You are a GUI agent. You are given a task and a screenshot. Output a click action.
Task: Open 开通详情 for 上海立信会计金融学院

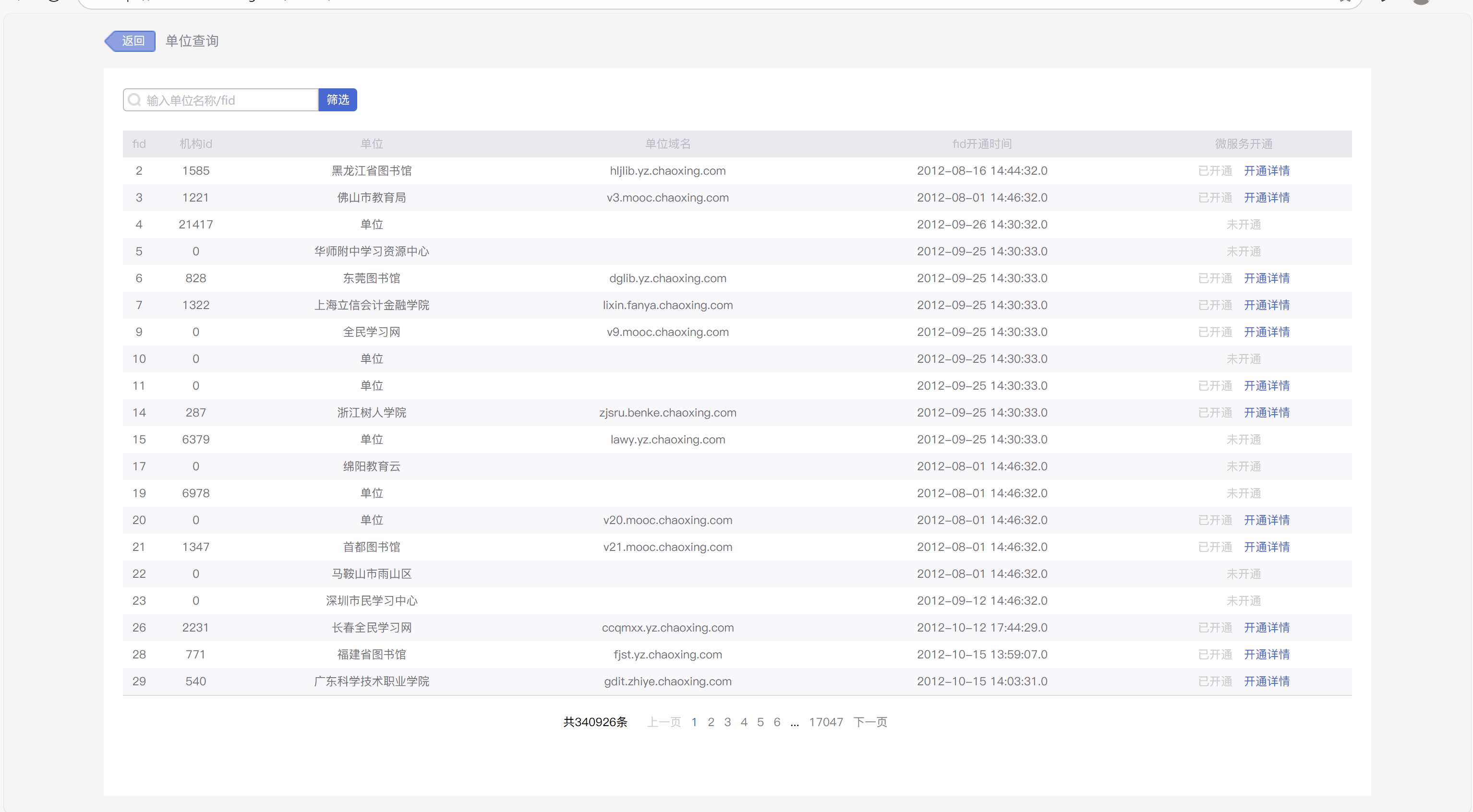[1267, 305]
